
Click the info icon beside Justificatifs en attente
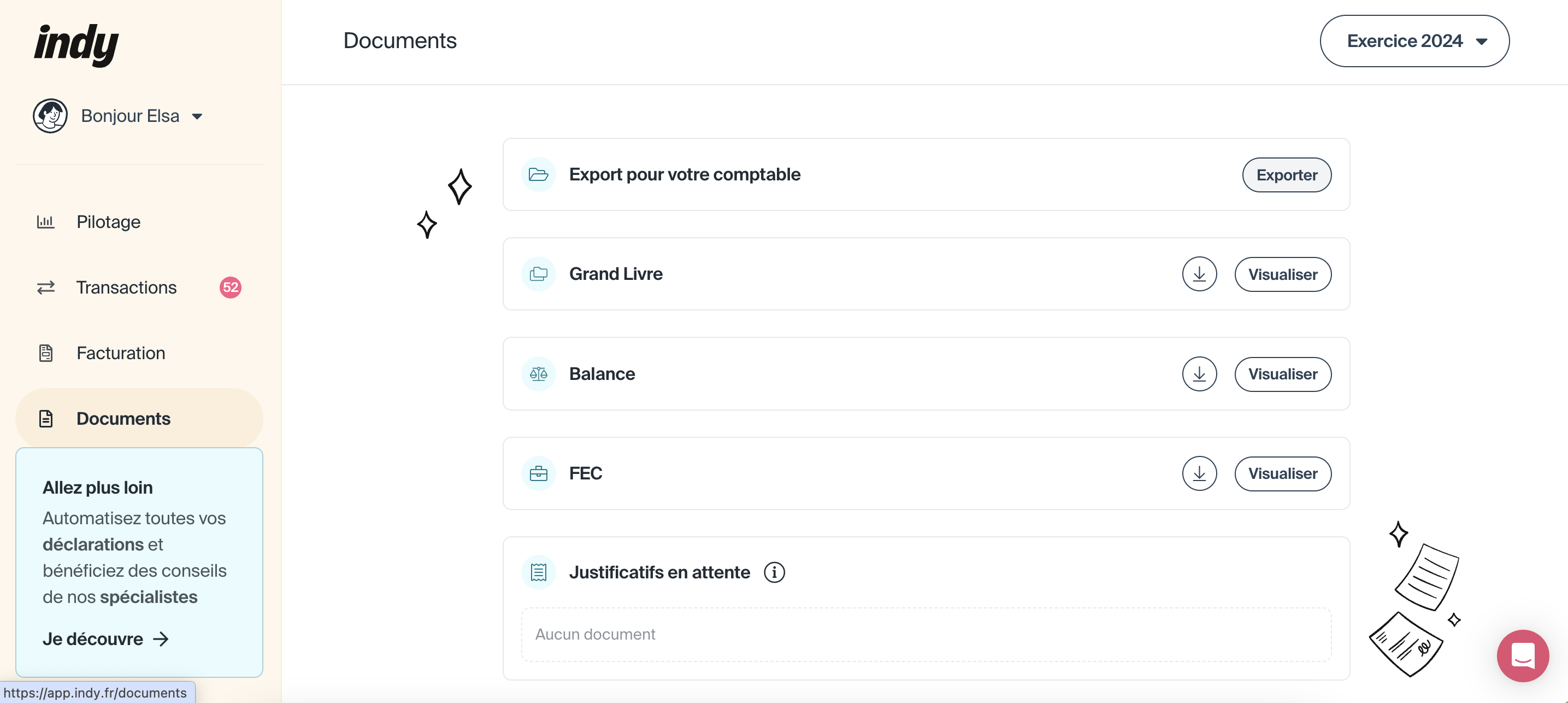(x=774, y=573)
